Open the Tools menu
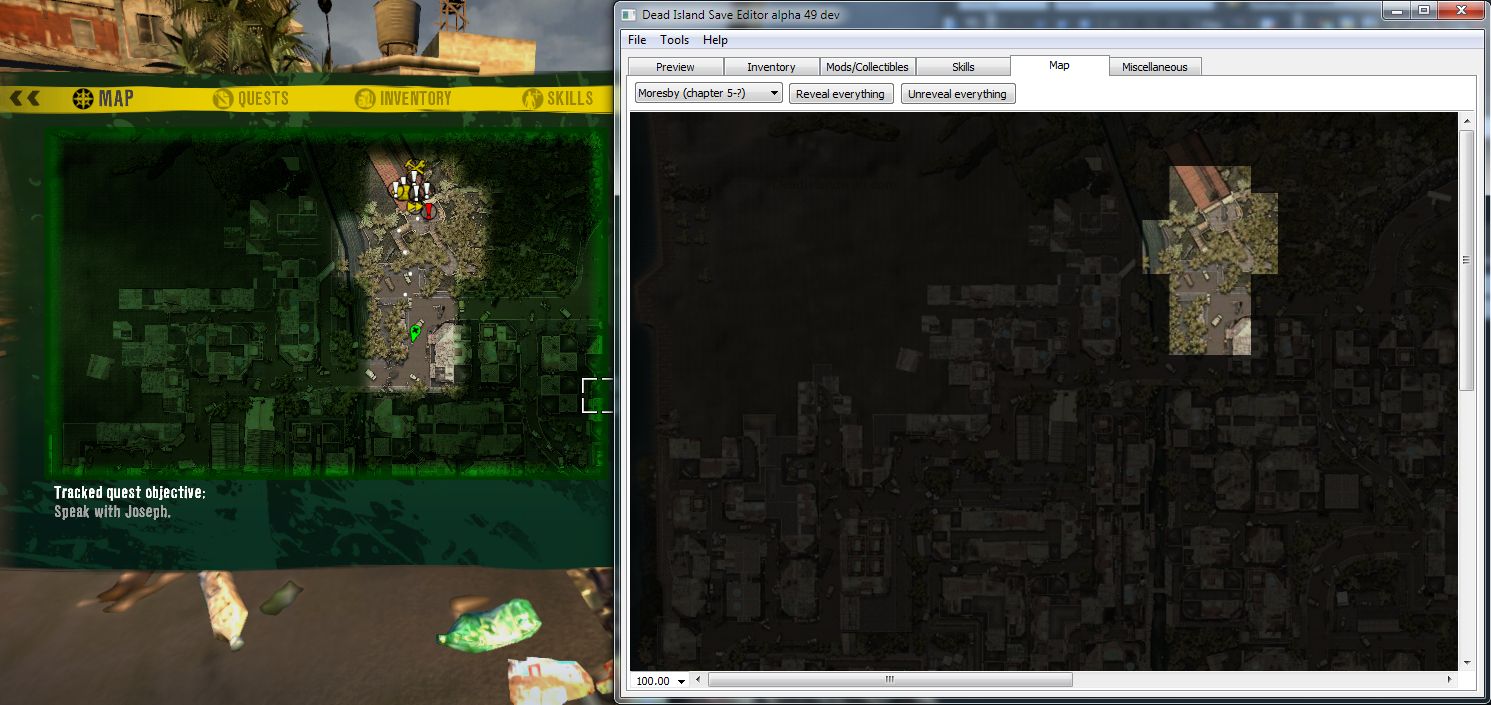Viewport: 1491px width, 705px height. tap(674, 40)
